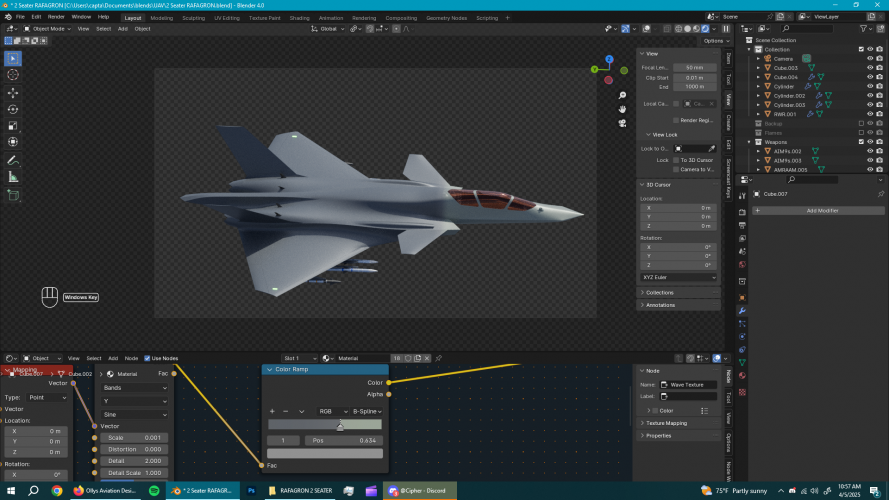Open B-Spline interpolation dropdown
This screenshot has height=500, width=889.
[x=367, y=411]
